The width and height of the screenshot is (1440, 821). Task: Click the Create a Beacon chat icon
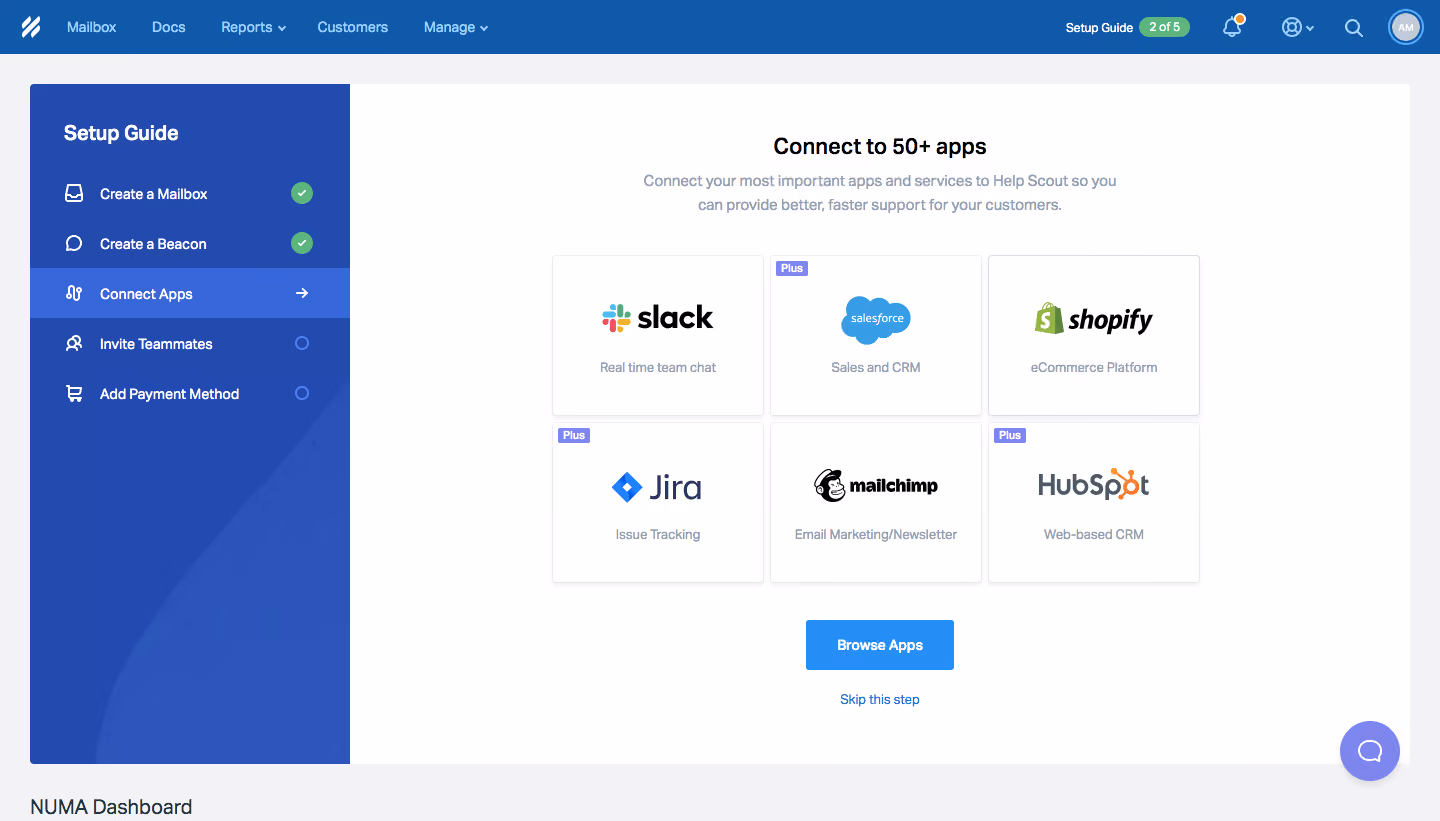coord(74,244)
